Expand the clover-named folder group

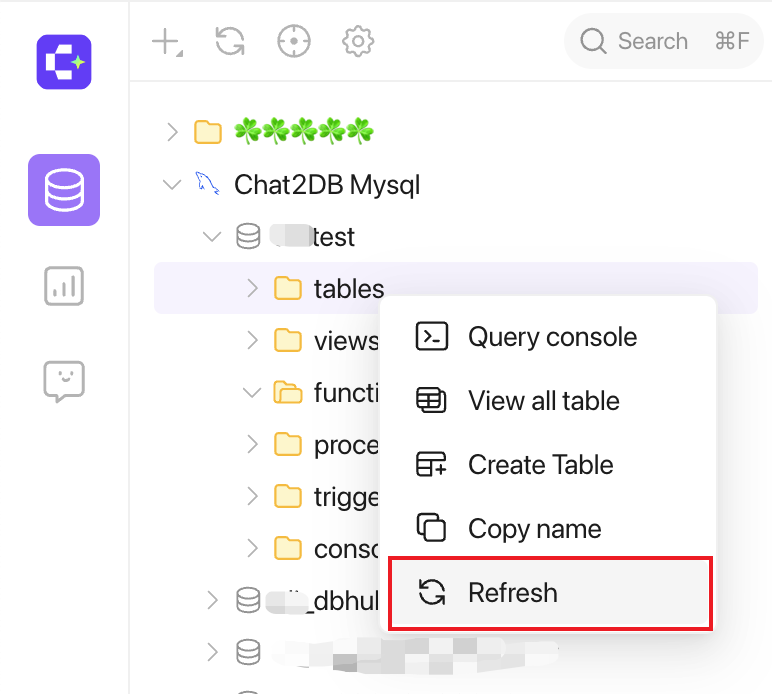click(x=172, y=132)
